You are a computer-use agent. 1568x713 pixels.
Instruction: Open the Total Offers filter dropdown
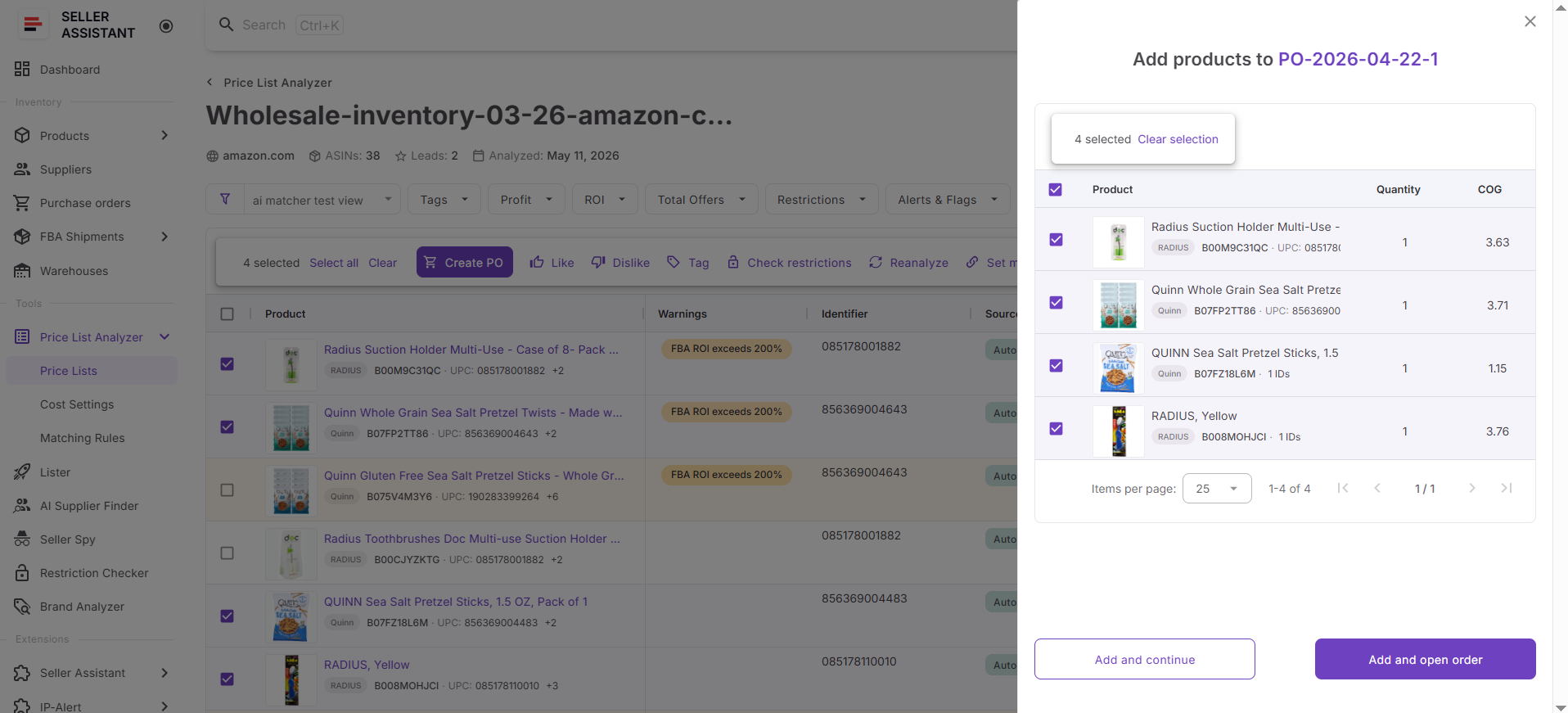point(701,200)
